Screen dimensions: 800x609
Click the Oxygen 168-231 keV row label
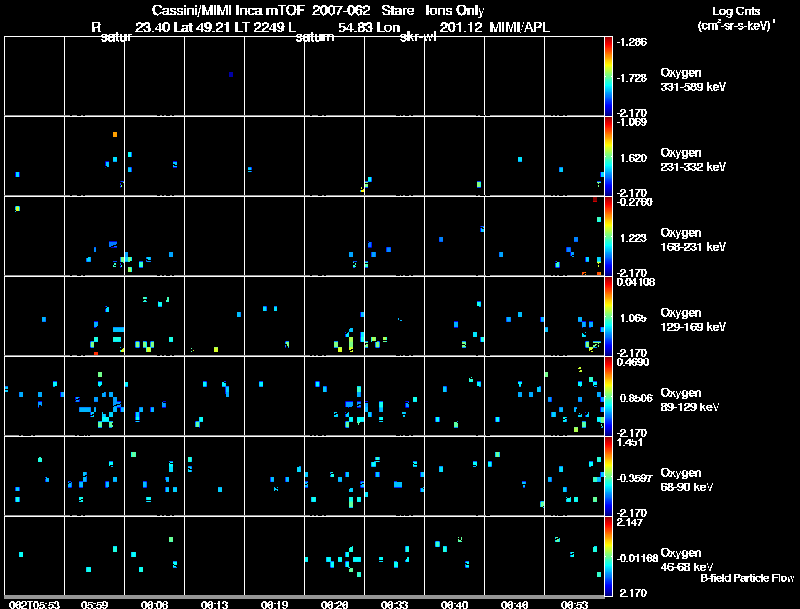click(x=693, y=239)
